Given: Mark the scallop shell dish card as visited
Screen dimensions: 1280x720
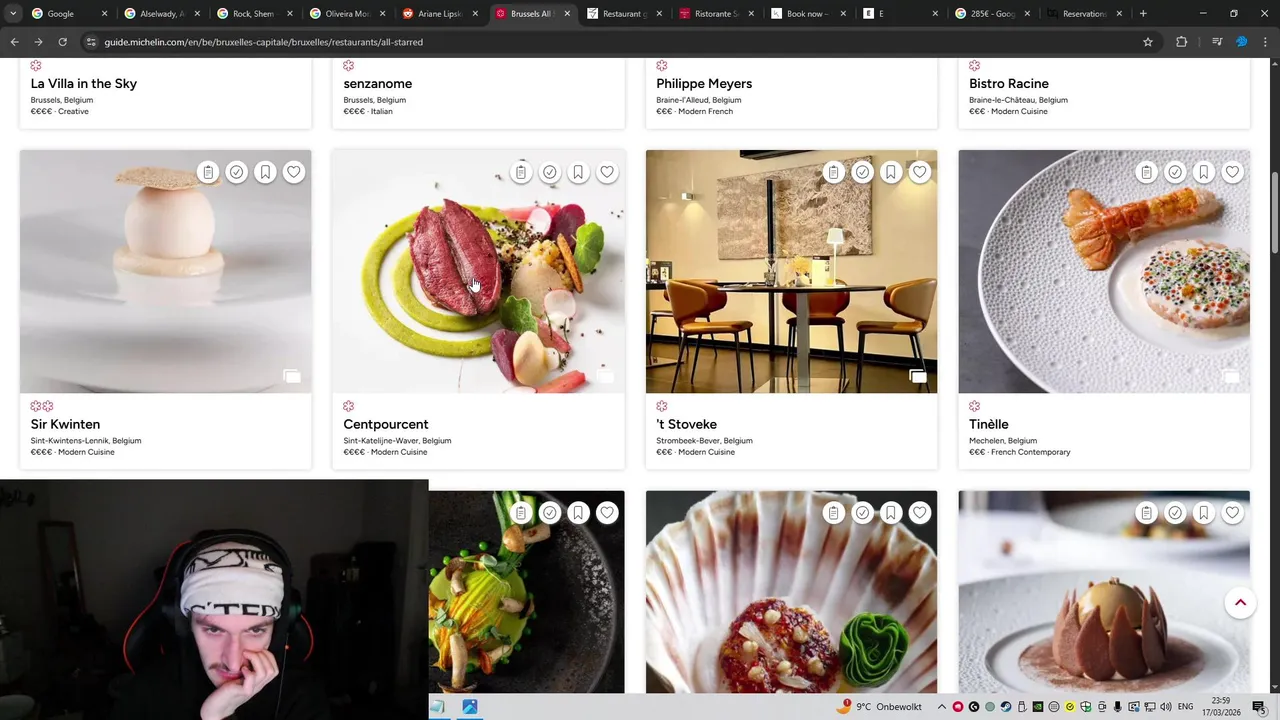Looking at the screenshot, I should pyautogui.click(x=862, y=513).
